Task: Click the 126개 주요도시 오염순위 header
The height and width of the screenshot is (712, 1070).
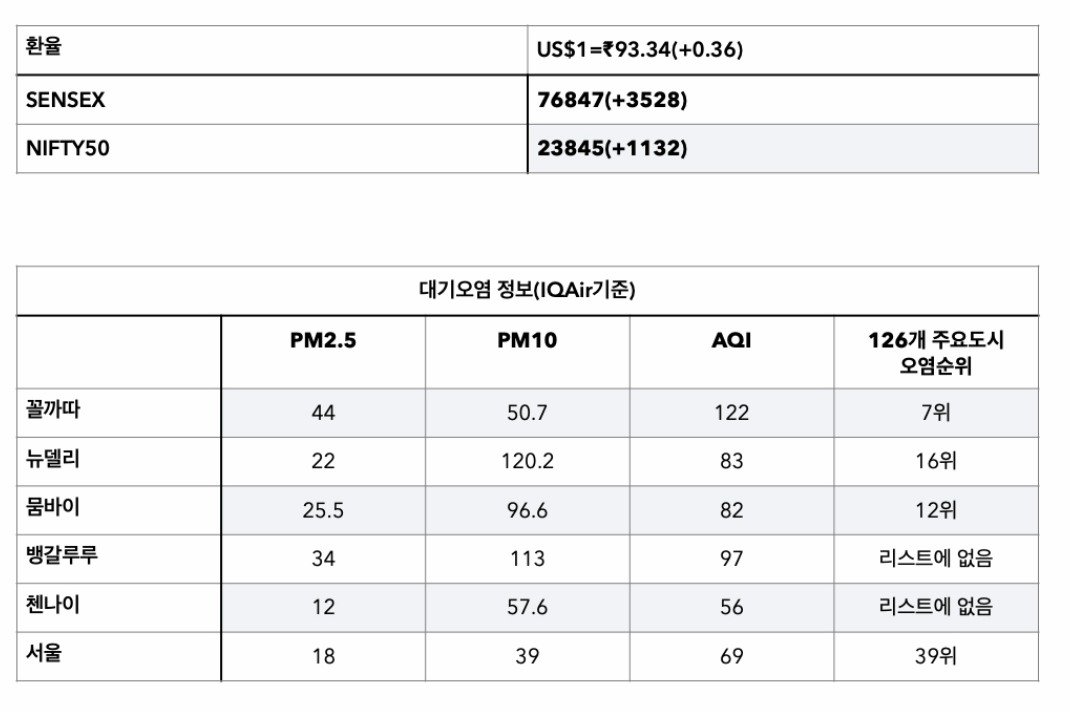Action: click(x=936, y=352)
